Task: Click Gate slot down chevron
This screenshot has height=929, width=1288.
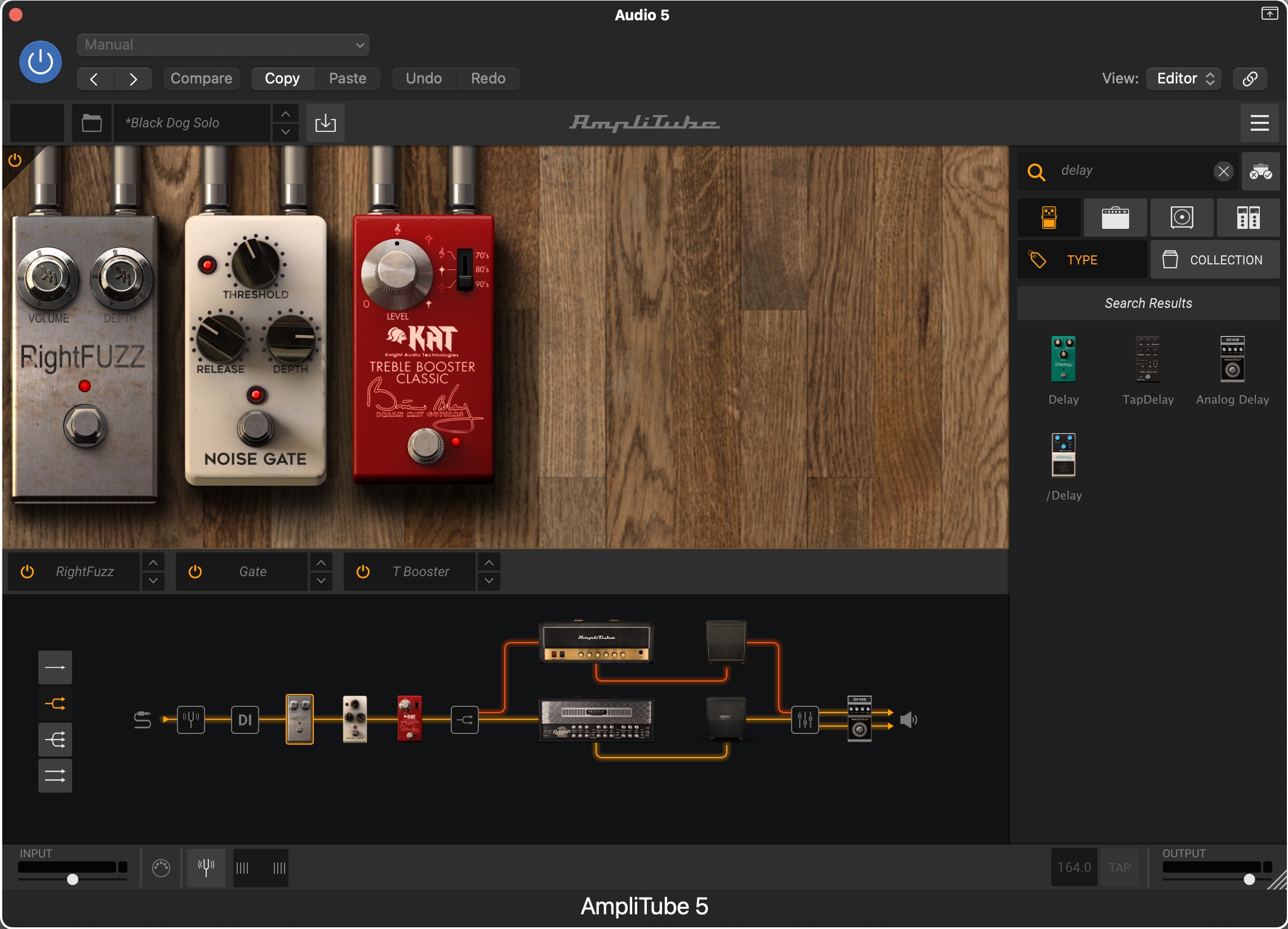Action: coord(321,581)
